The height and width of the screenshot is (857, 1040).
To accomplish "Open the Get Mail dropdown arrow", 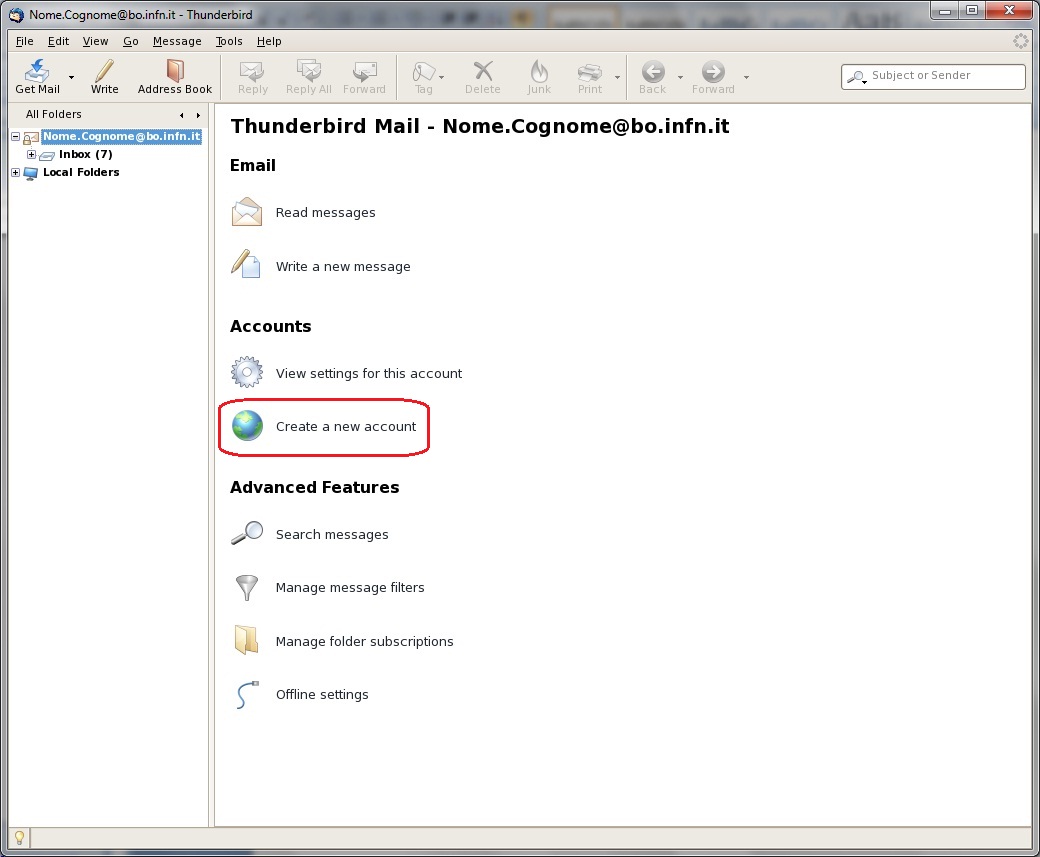I will [x=71, y=78].
